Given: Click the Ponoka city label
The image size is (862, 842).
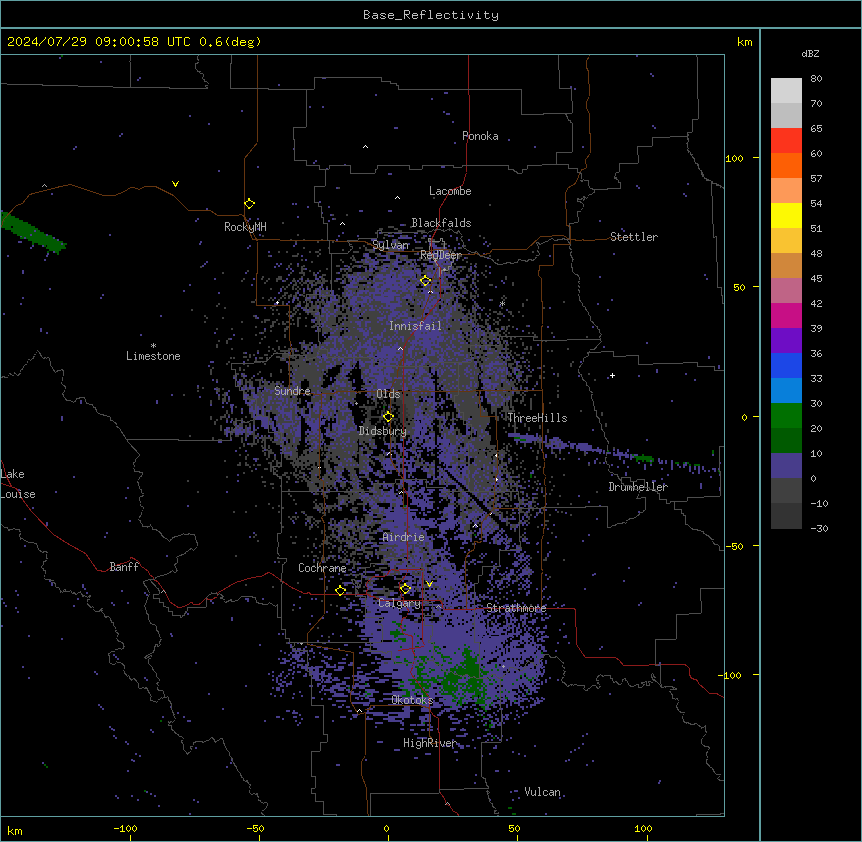Looking at the screenshot, I should [x=480, y=136].
